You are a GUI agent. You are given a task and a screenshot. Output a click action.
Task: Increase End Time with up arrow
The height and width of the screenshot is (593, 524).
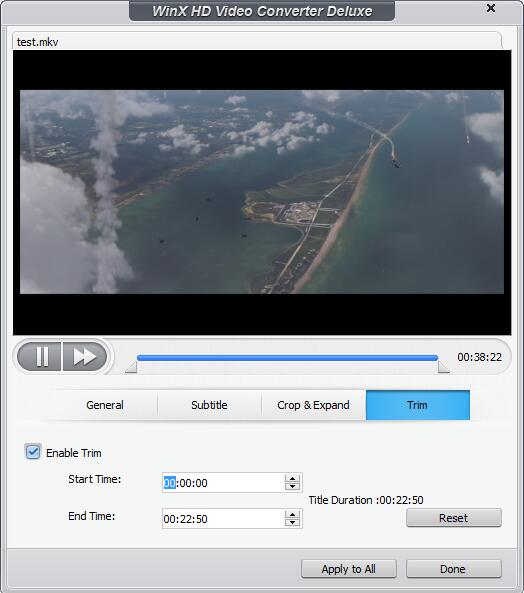[x=292, y=514]
